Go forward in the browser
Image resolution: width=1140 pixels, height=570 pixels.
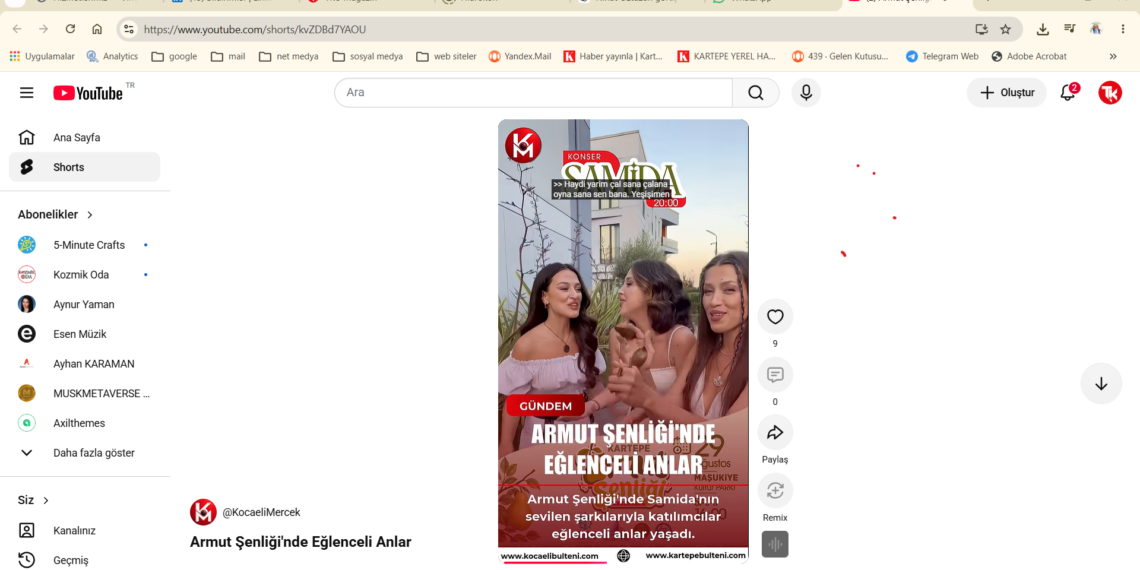[44, 29]
